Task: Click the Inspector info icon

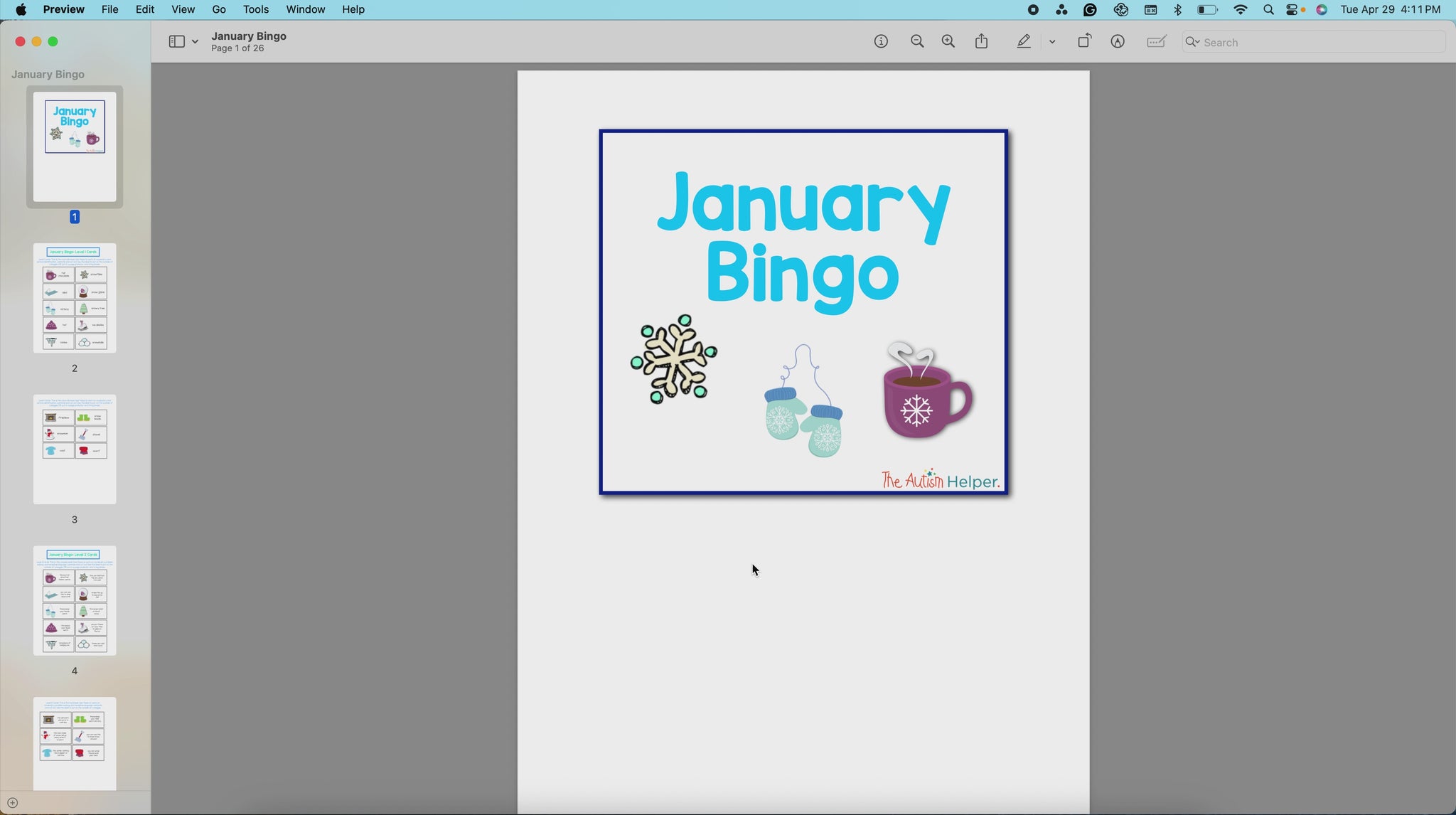Action: pos(881,42)
